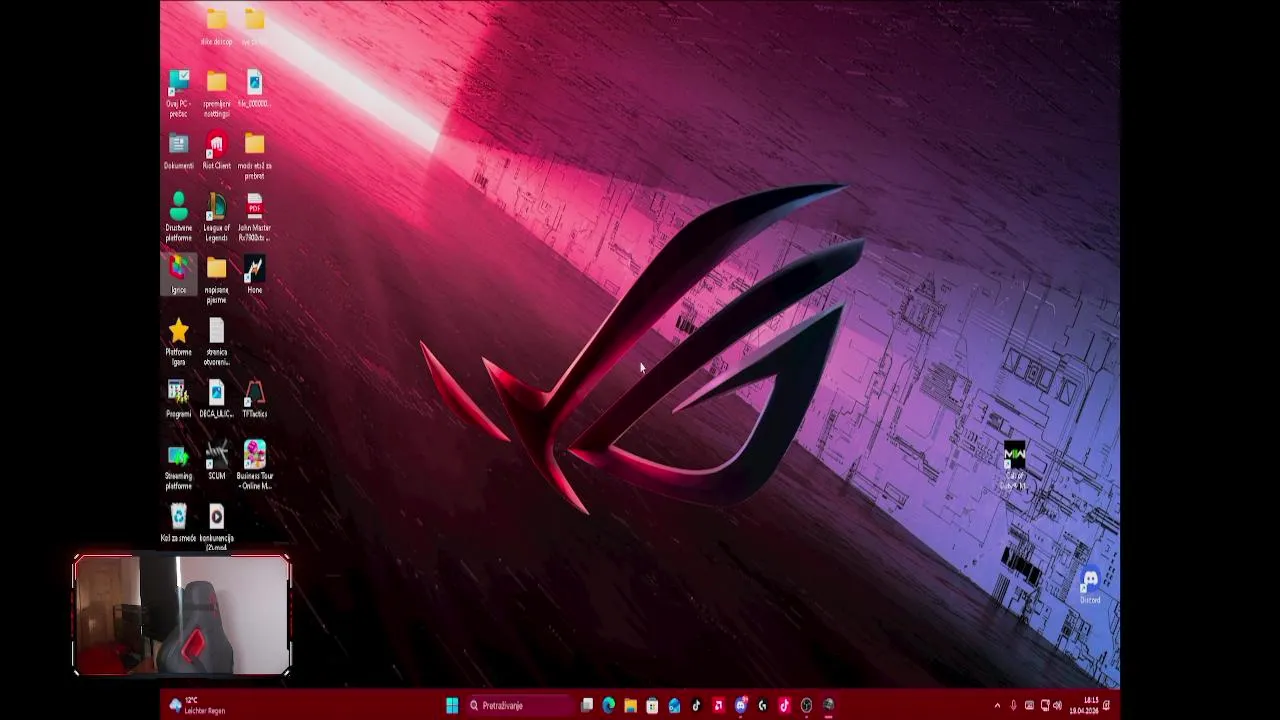
Task: Open Task View from the taskbar
Action: (x=587, y=705)
